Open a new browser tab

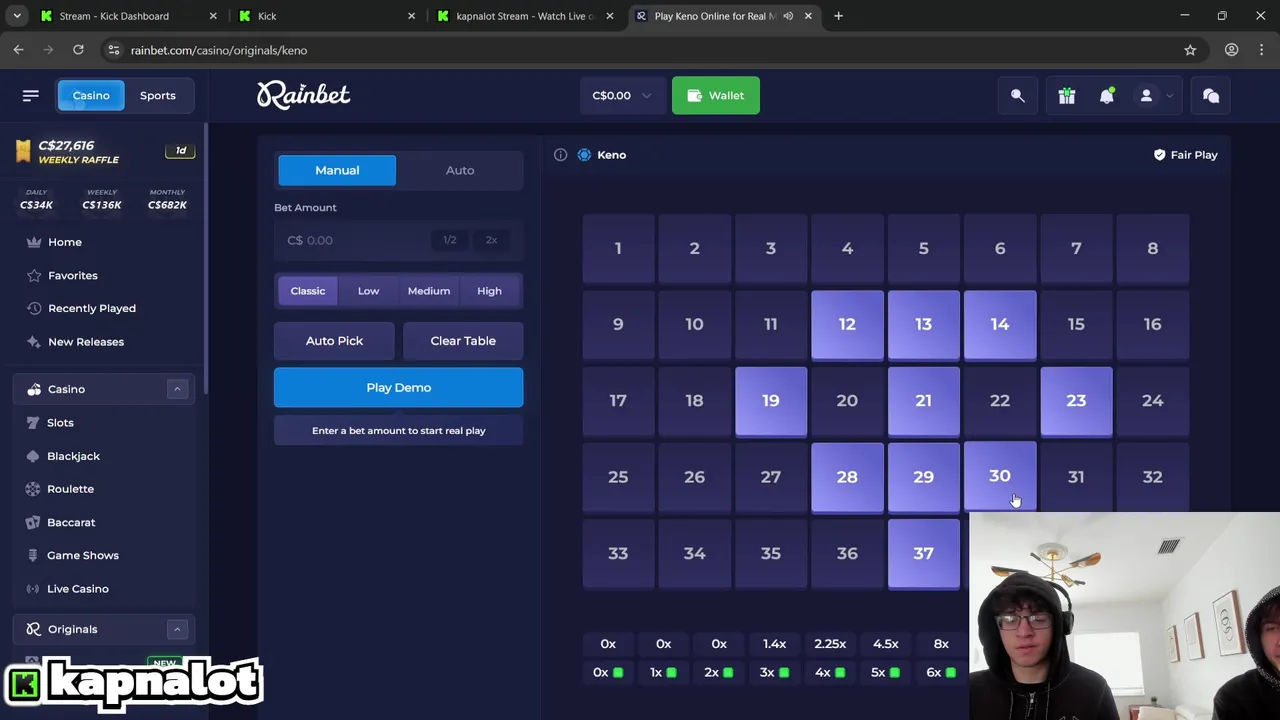pos(838,16)
